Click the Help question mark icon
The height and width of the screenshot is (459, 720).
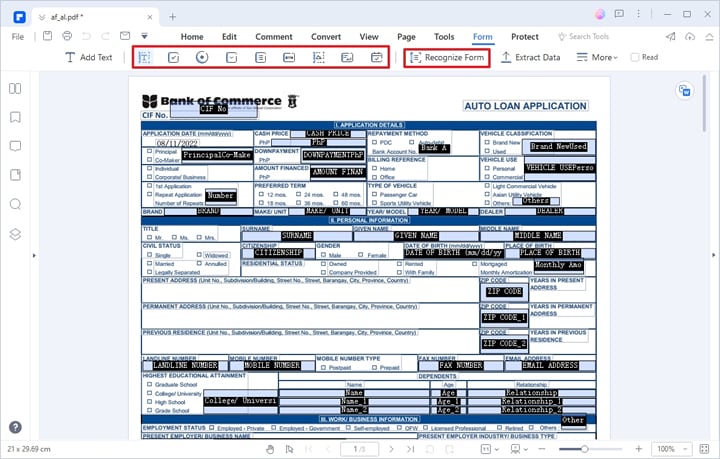[15, 427]
